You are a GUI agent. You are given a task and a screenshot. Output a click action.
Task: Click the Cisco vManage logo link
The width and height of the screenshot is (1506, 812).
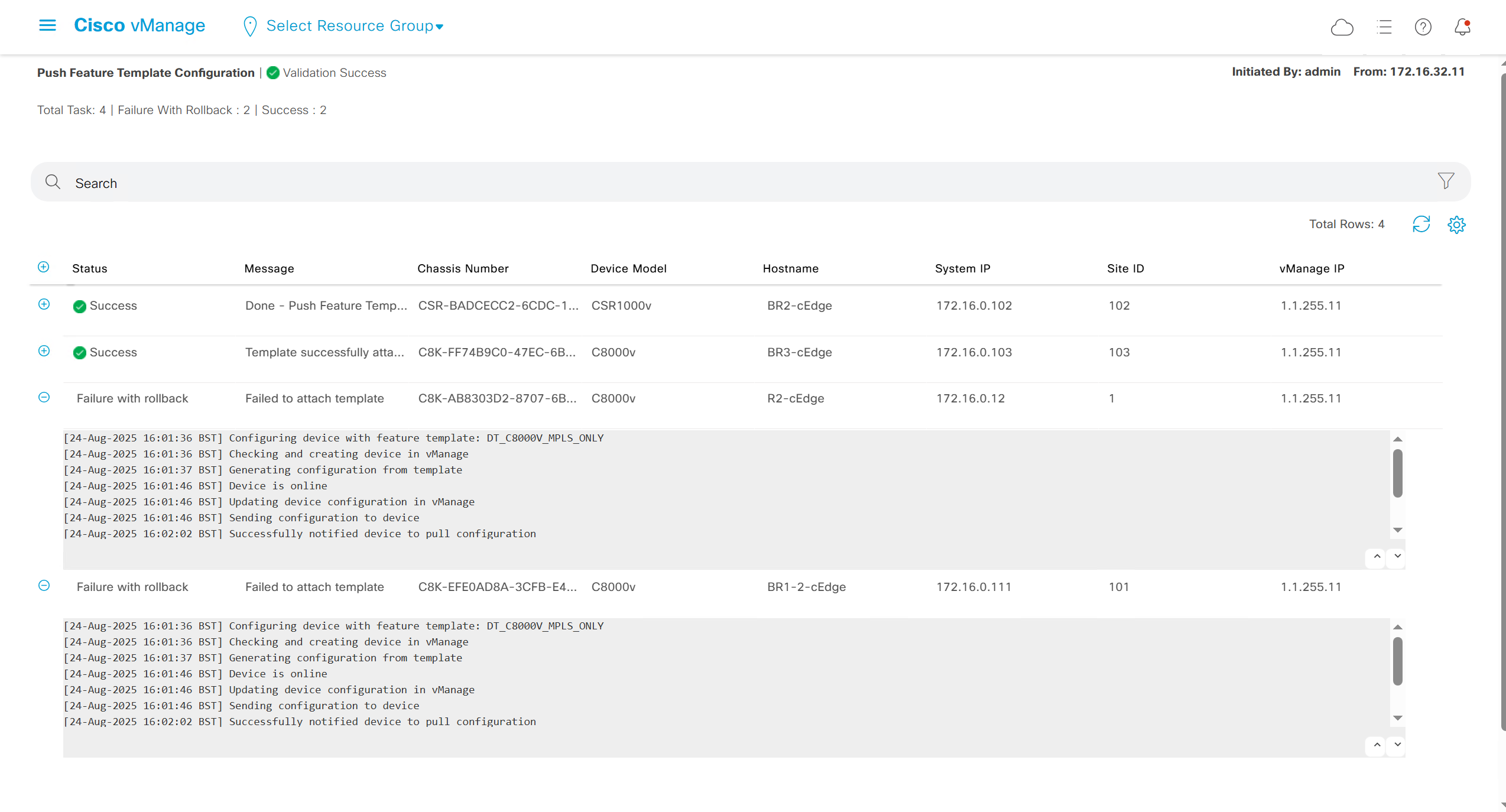coord(139,25)
